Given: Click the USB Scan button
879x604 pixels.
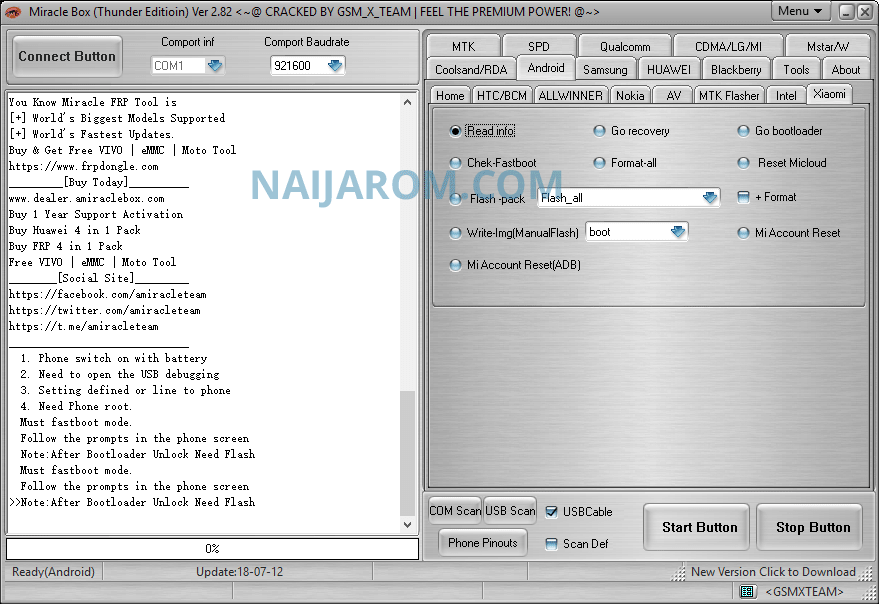Looking at the screenshot, I should click(x=510, y=511).
